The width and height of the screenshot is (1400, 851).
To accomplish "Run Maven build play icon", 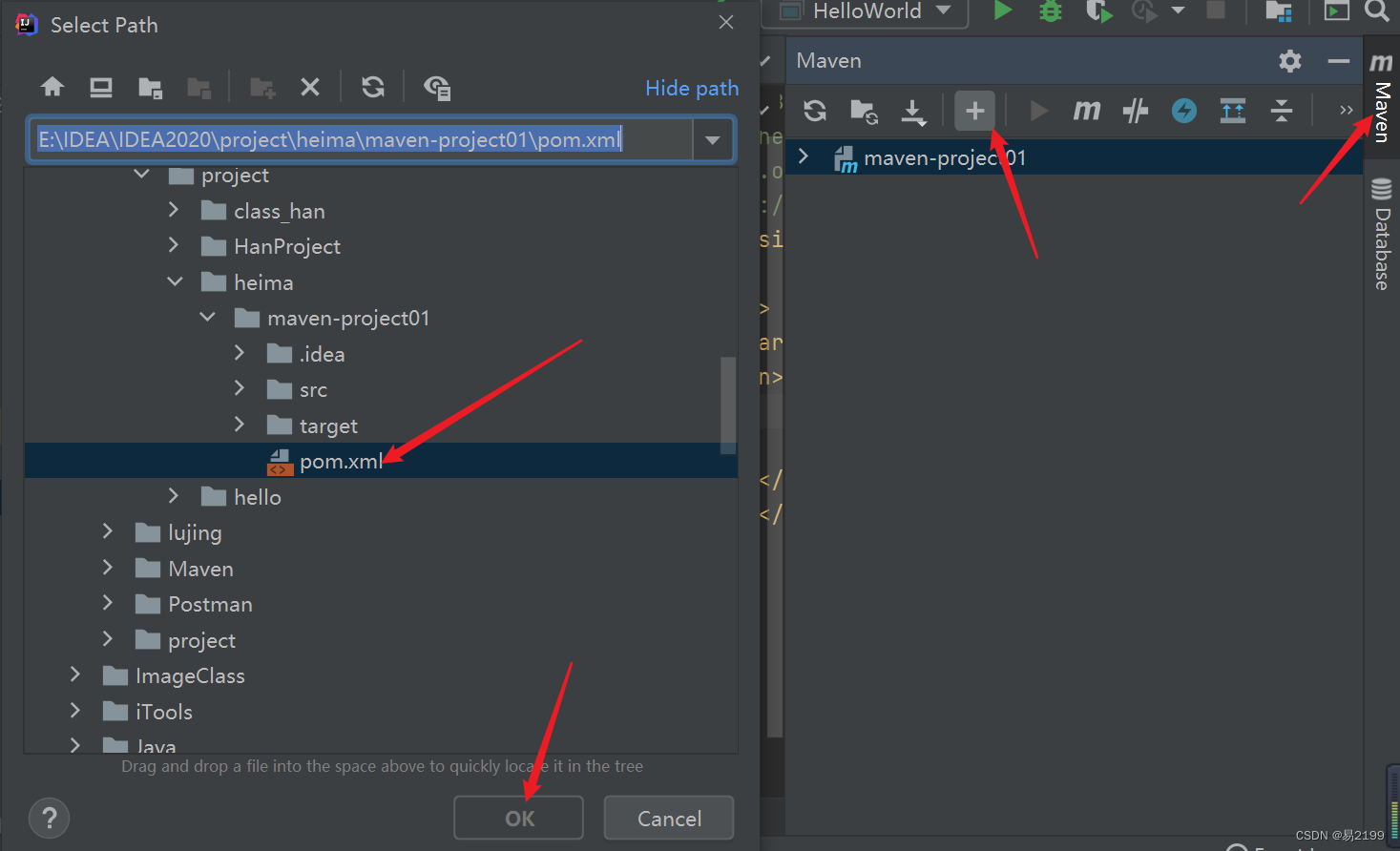I will click(x=1038, y=111).
